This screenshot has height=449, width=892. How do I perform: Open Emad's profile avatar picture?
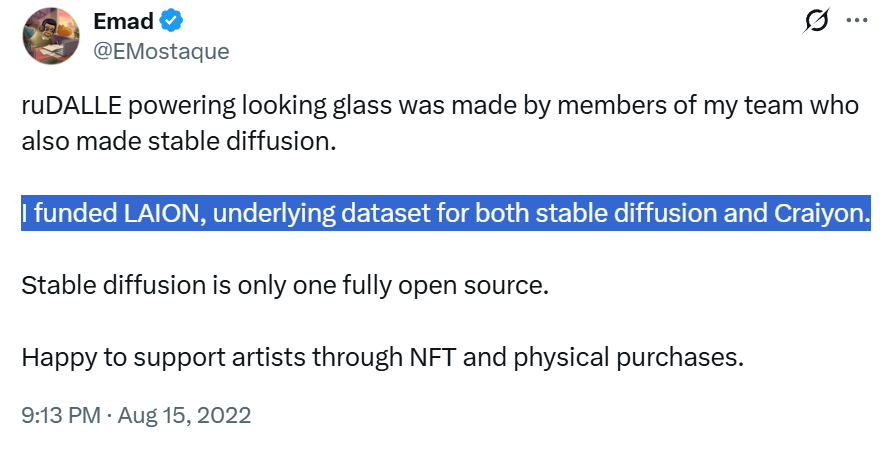coord(50,36)
